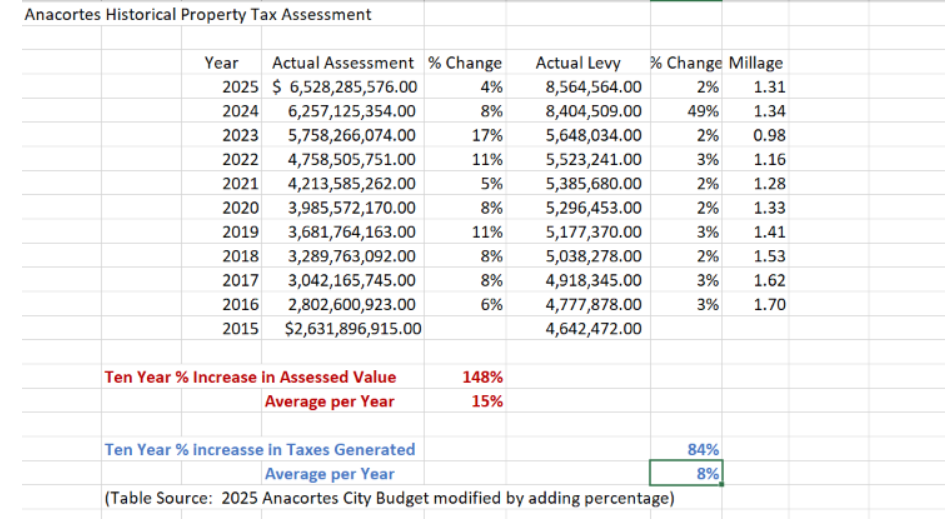Select the millage value 1.53

coord(770,256)
